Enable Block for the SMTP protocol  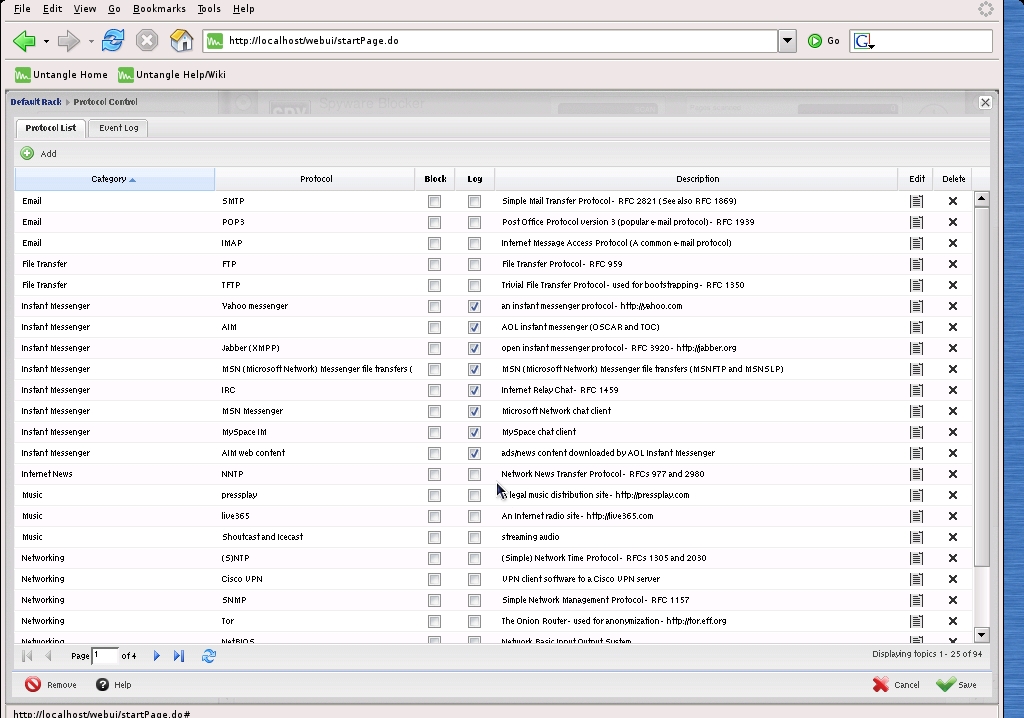(434, 201)
